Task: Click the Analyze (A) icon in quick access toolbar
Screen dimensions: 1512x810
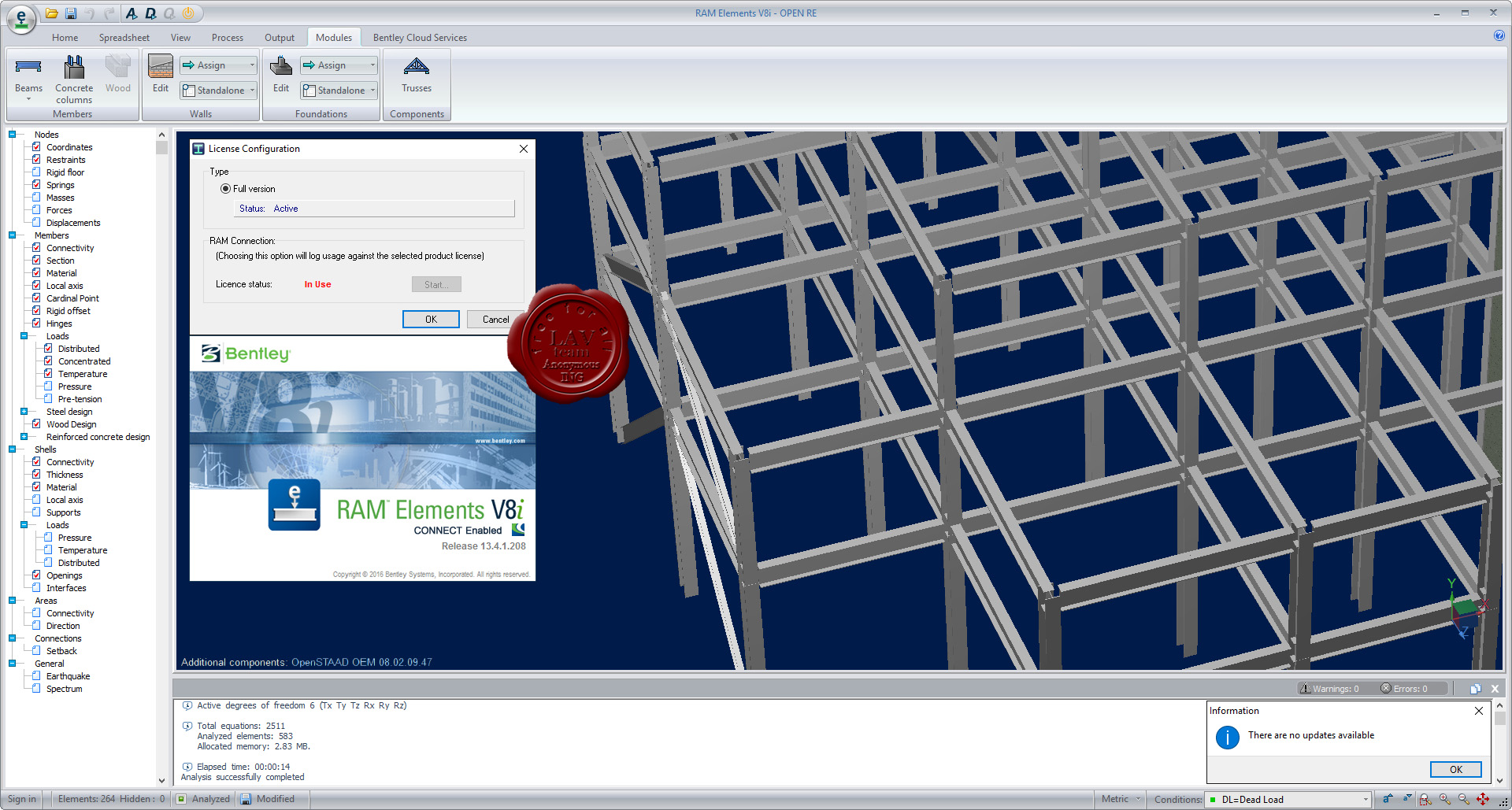Action: coord(131,13)
